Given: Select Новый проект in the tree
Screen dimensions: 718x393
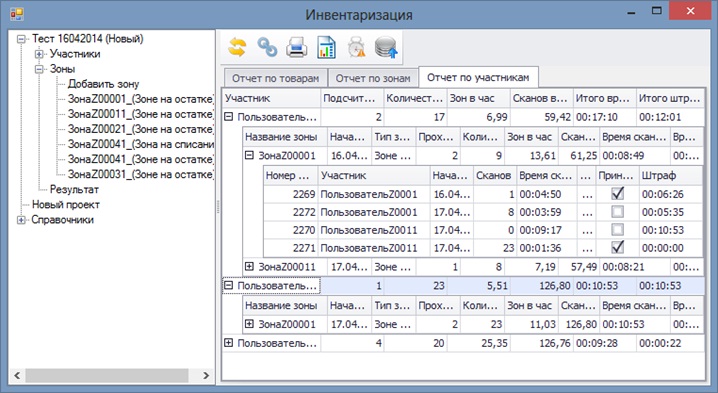Looking at the screenshot, I should 65,205.
